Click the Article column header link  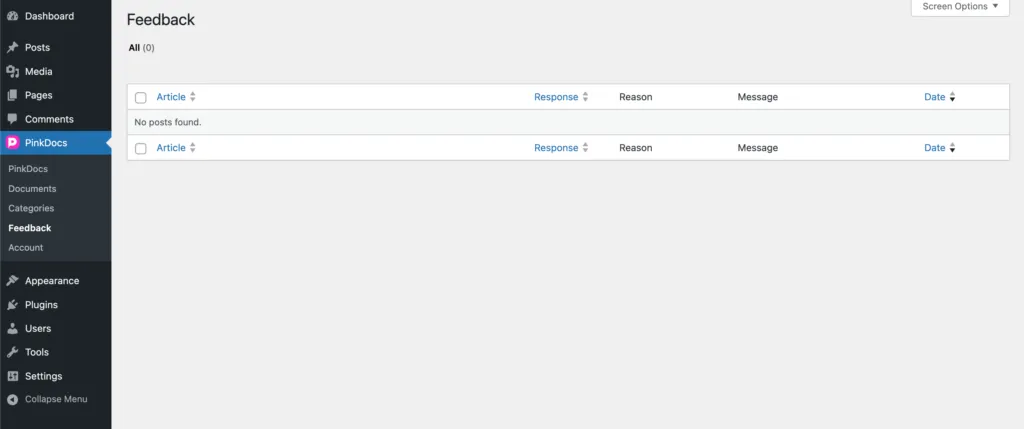pyautogui.click(x=171, y=97)
